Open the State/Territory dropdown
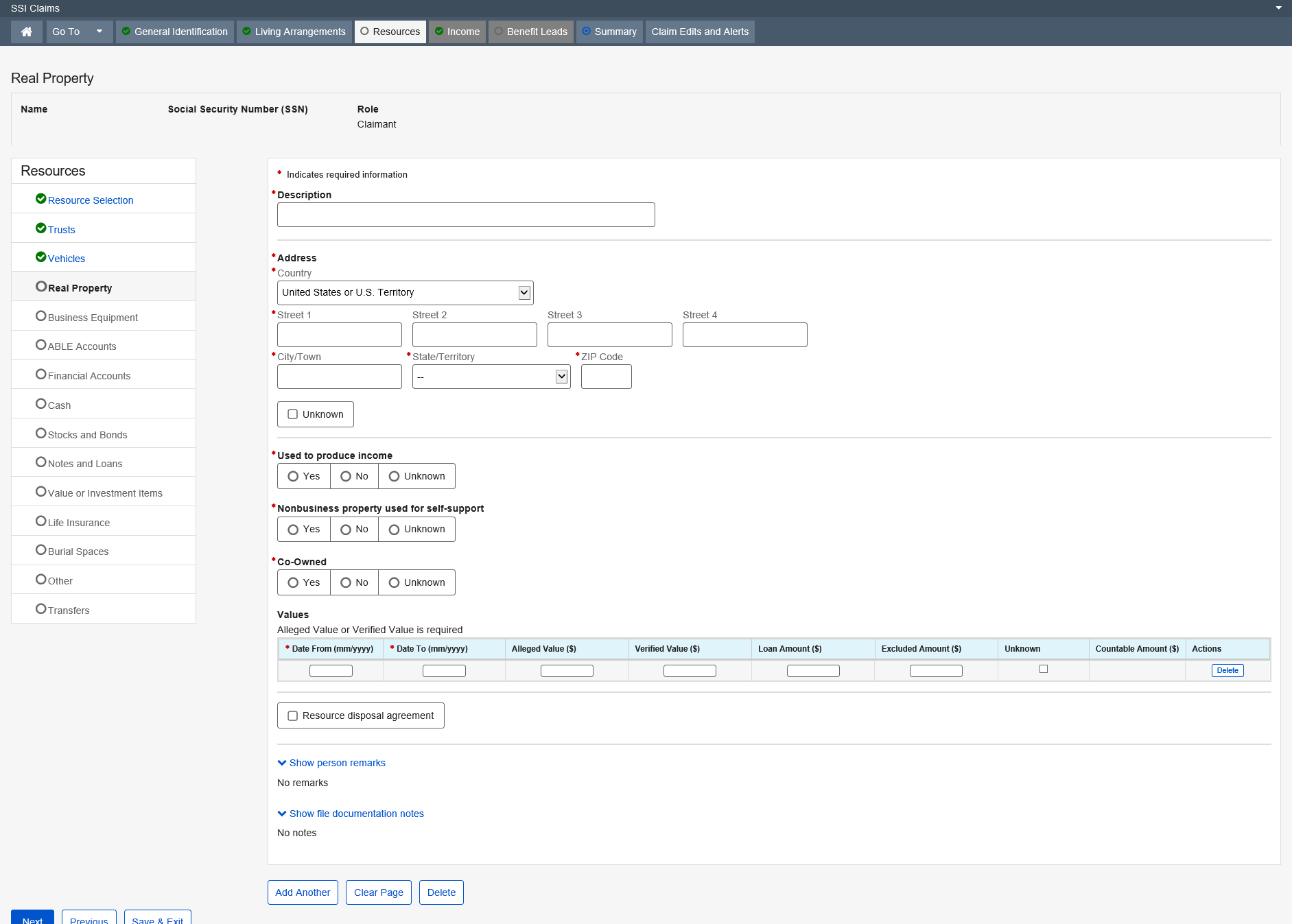 491,377
